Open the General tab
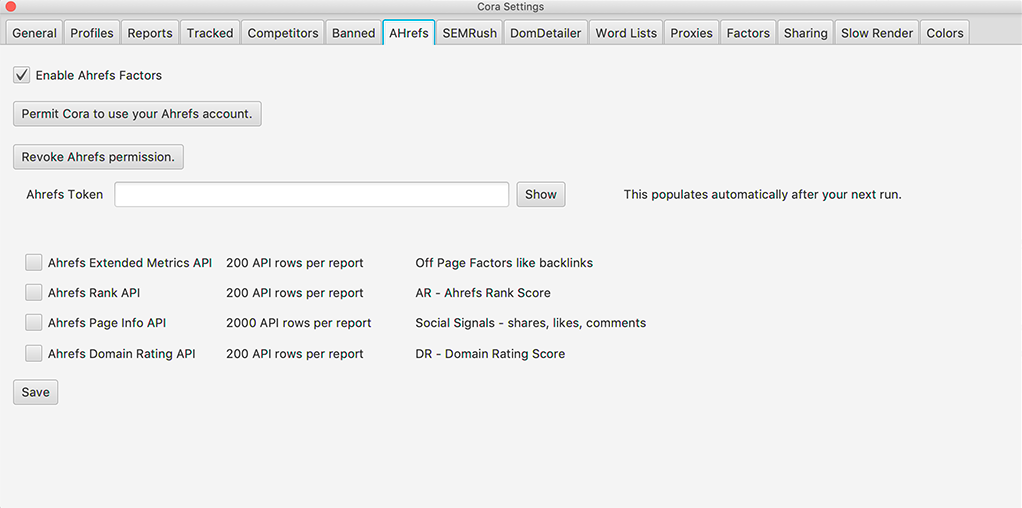The width and height of the screenshot is (1022, 508). point(35,33)
